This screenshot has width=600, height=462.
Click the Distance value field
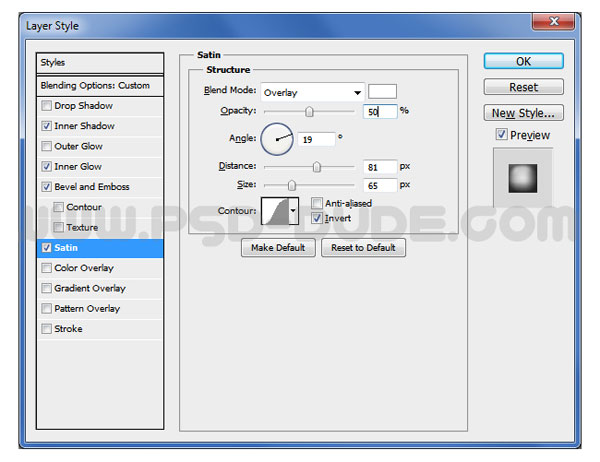click(380, 167)
